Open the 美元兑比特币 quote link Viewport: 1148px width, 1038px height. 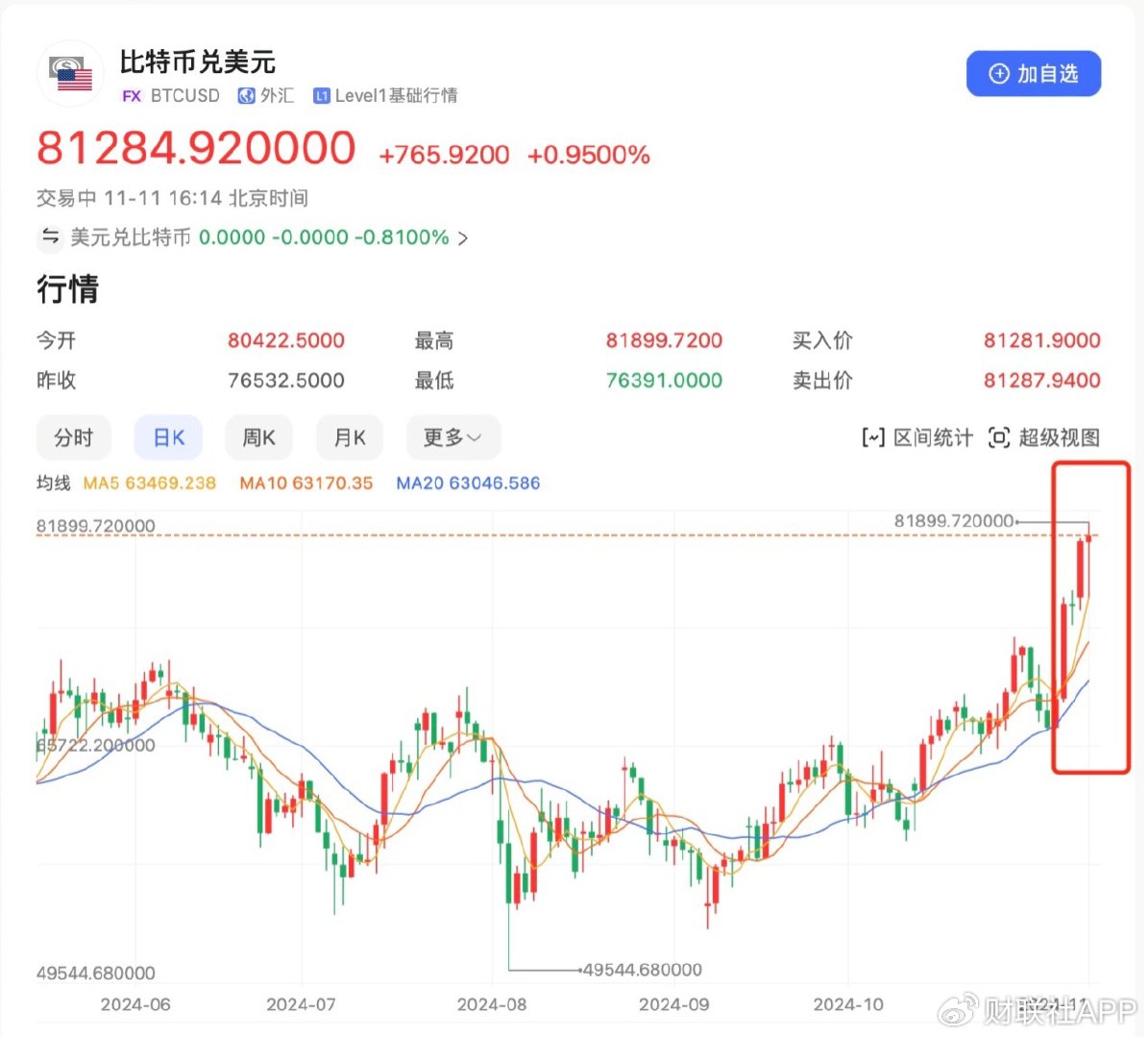pos(130,237)
